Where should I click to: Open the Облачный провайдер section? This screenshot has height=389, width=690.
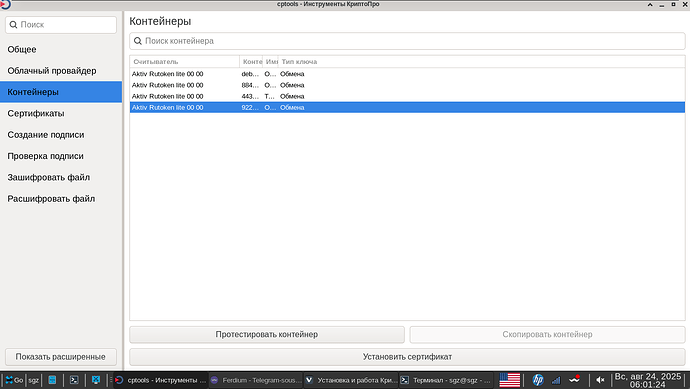pos(61,71)
